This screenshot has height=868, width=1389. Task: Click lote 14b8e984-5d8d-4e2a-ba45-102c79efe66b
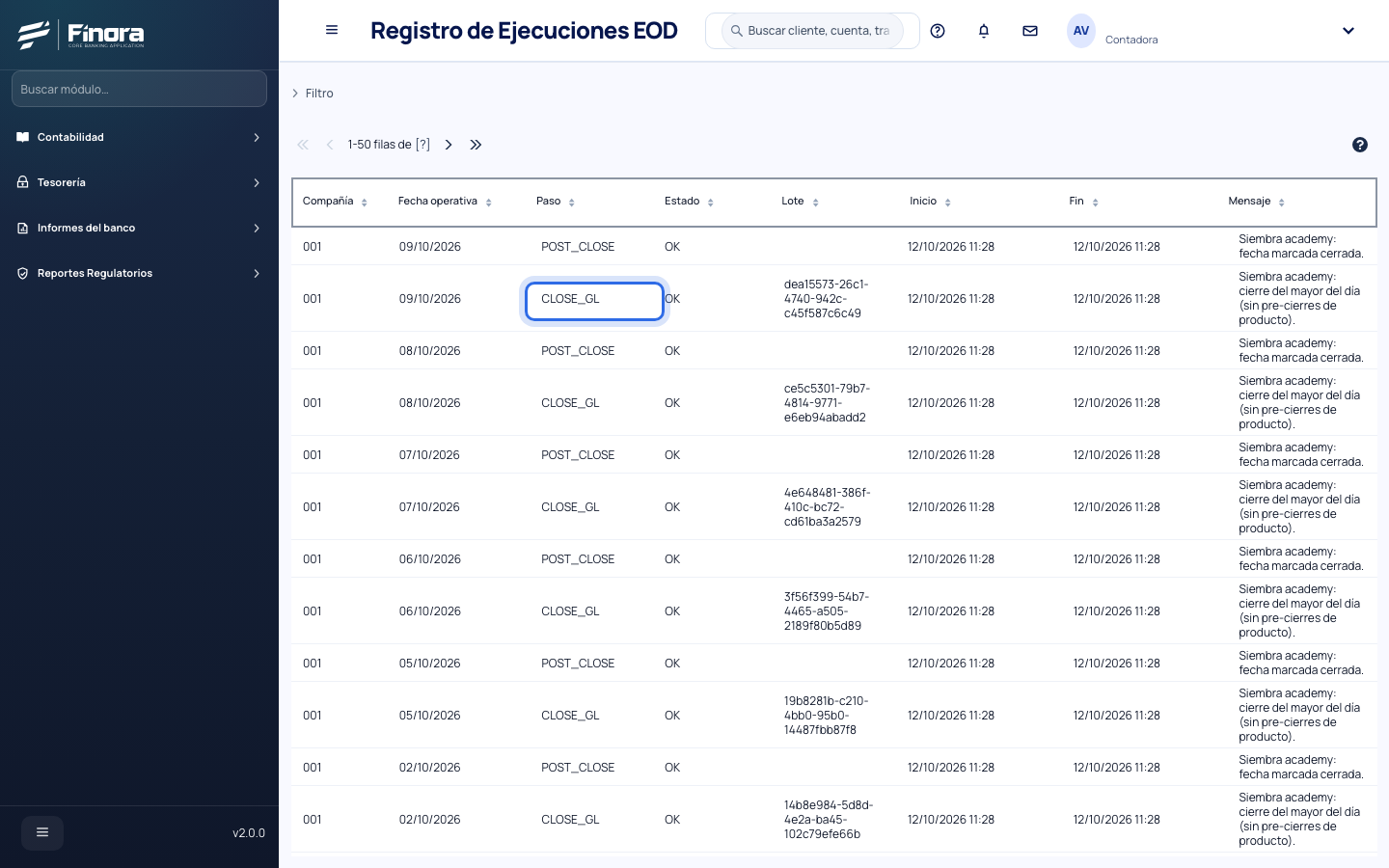coord(829,820)
